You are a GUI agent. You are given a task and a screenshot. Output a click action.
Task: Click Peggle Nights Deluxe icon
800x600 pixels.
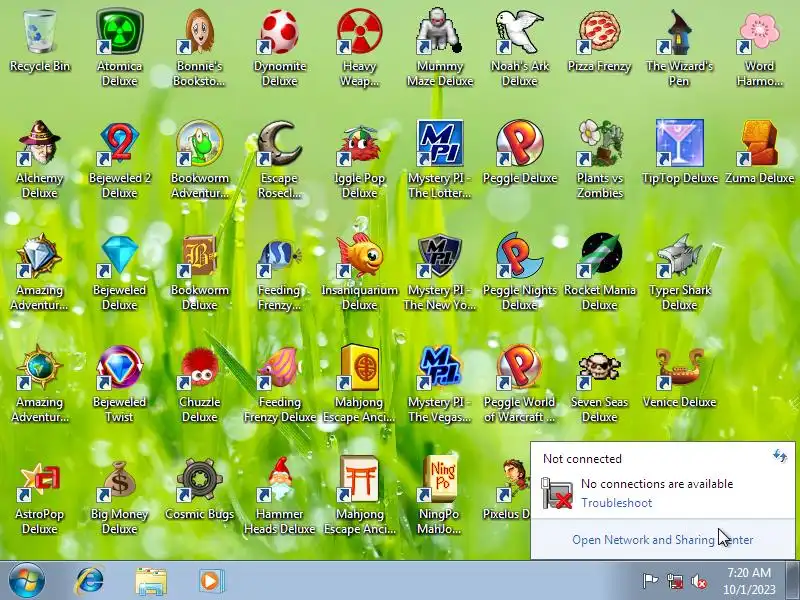coord(519,256)
